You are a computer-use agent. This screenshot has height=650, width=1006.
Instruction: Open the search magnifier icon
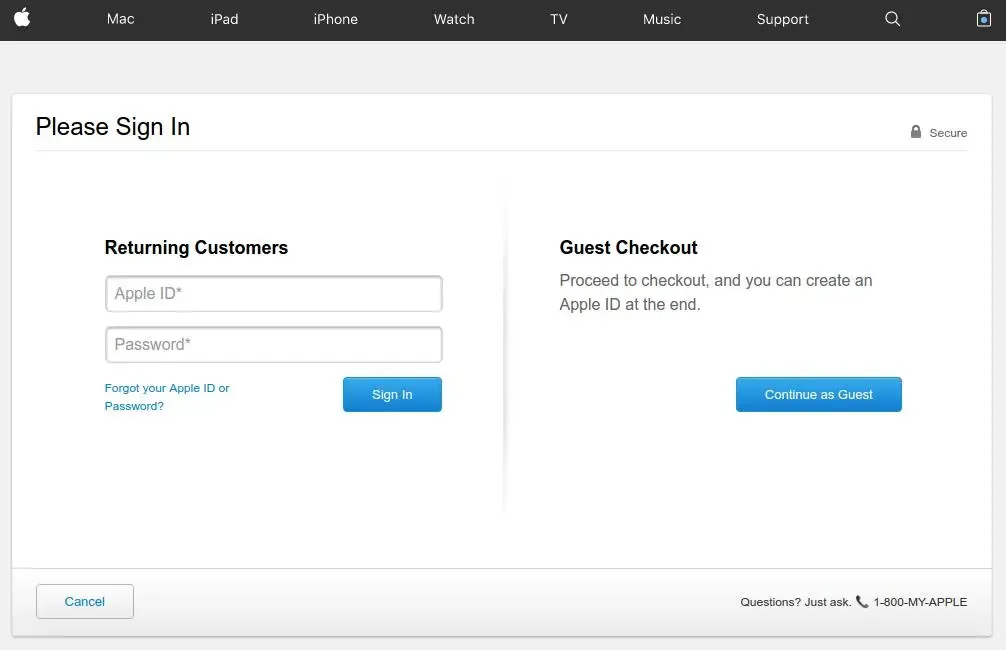[893, 19]
